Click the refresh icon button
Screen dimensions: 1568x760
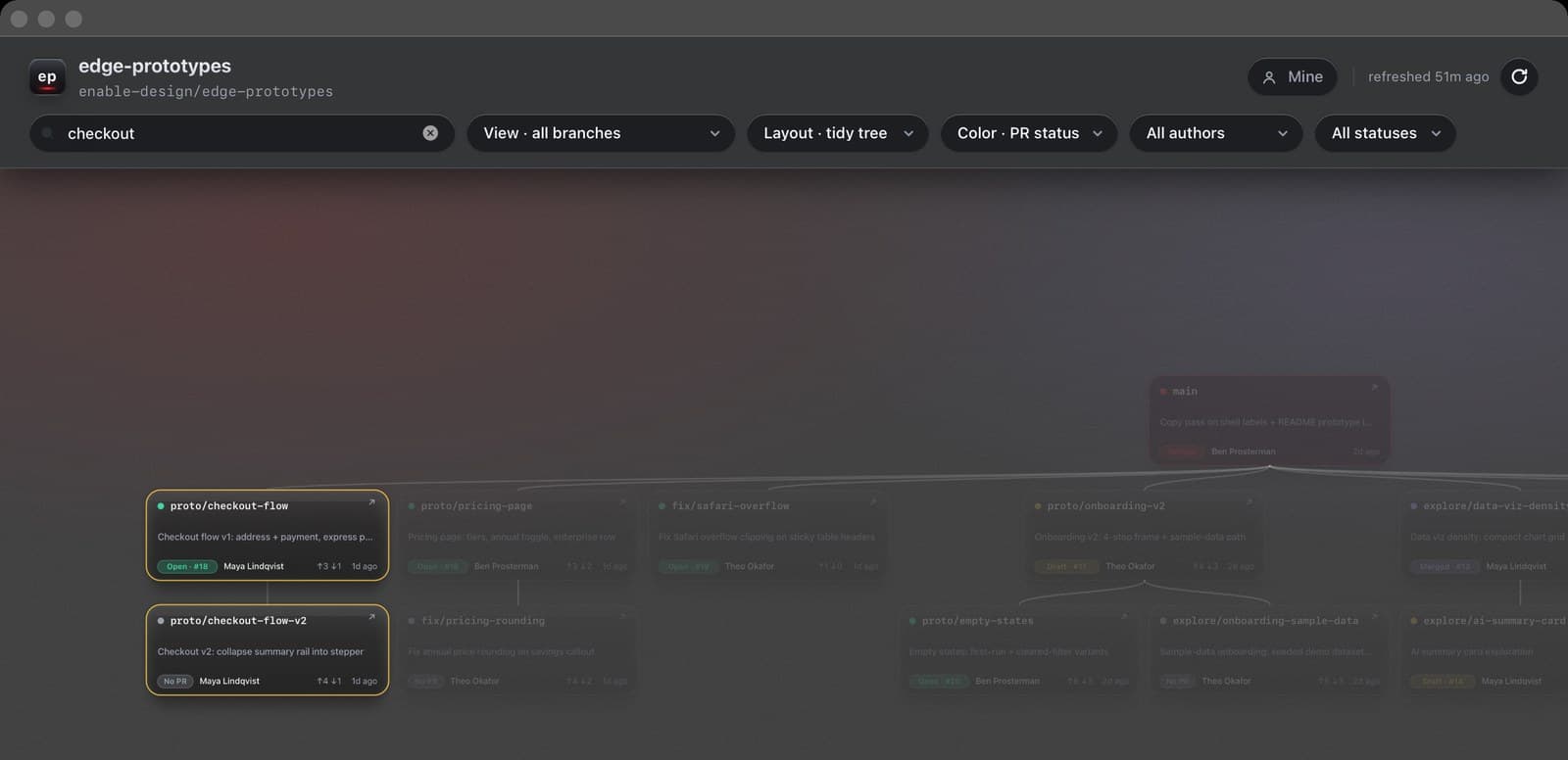point(1519,76)
